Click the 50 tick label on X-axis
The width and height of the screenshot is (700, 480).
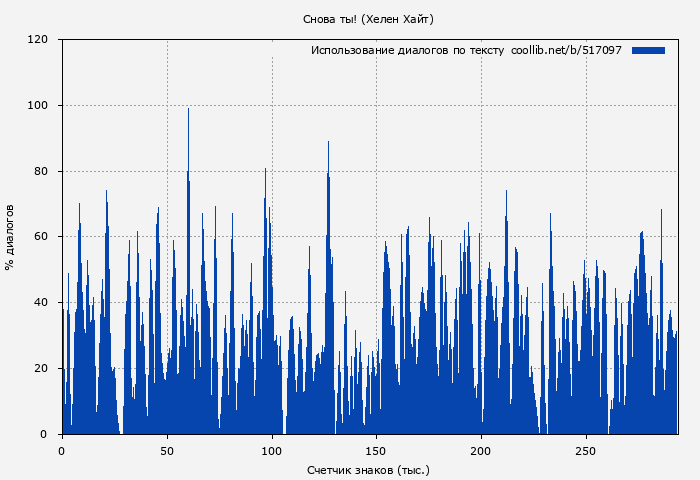pos(166,450)
